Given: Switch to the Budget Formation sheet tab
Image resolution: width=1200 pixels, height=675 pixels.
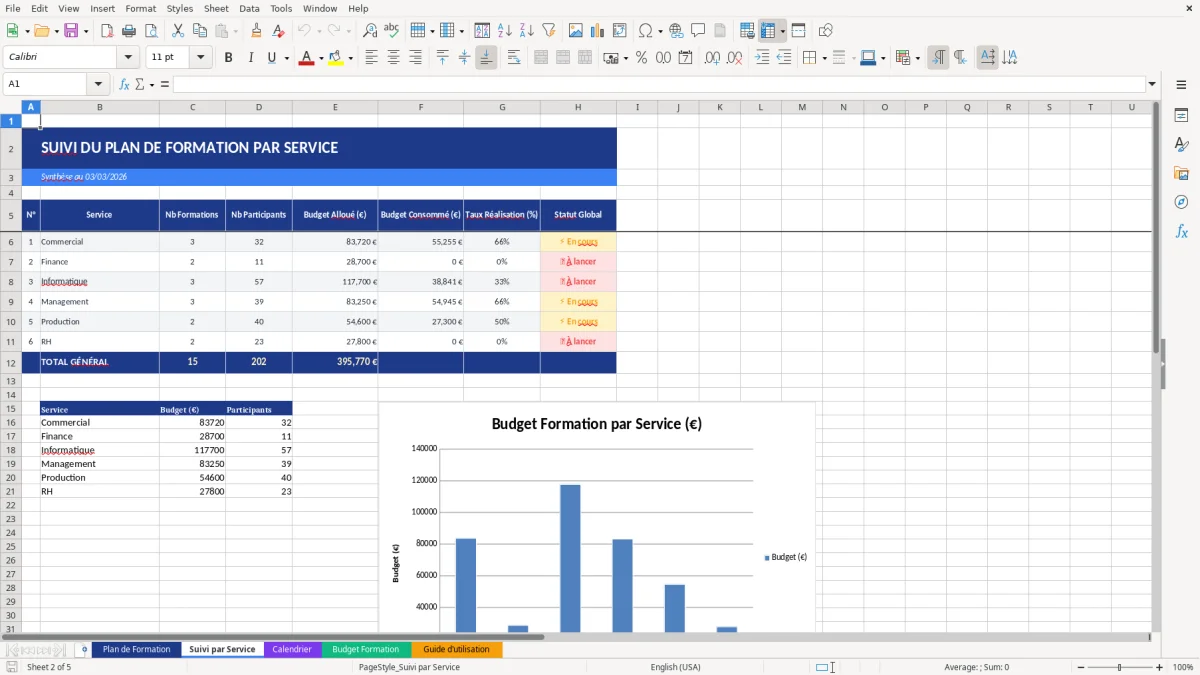Looking at the screenshot, I should 365,649.
